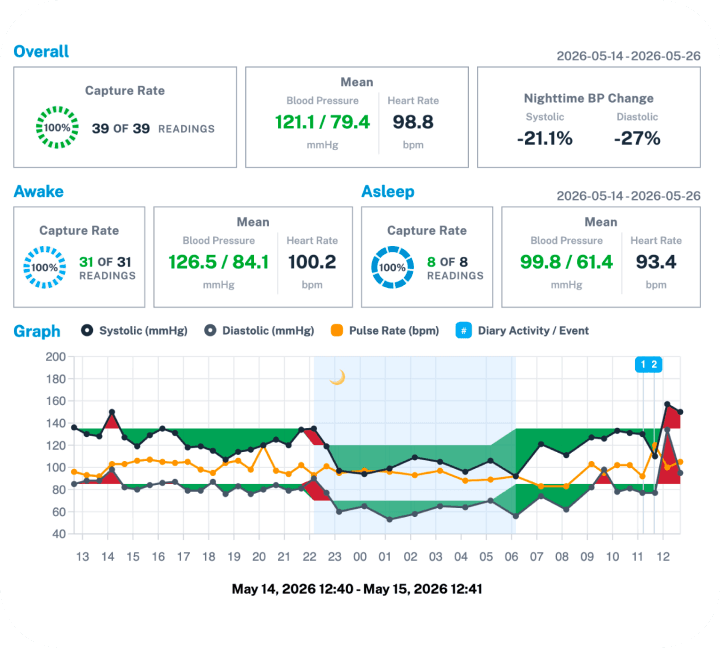Click the Systolic legend marker icon
720x648 pixels.
(87, 330)
